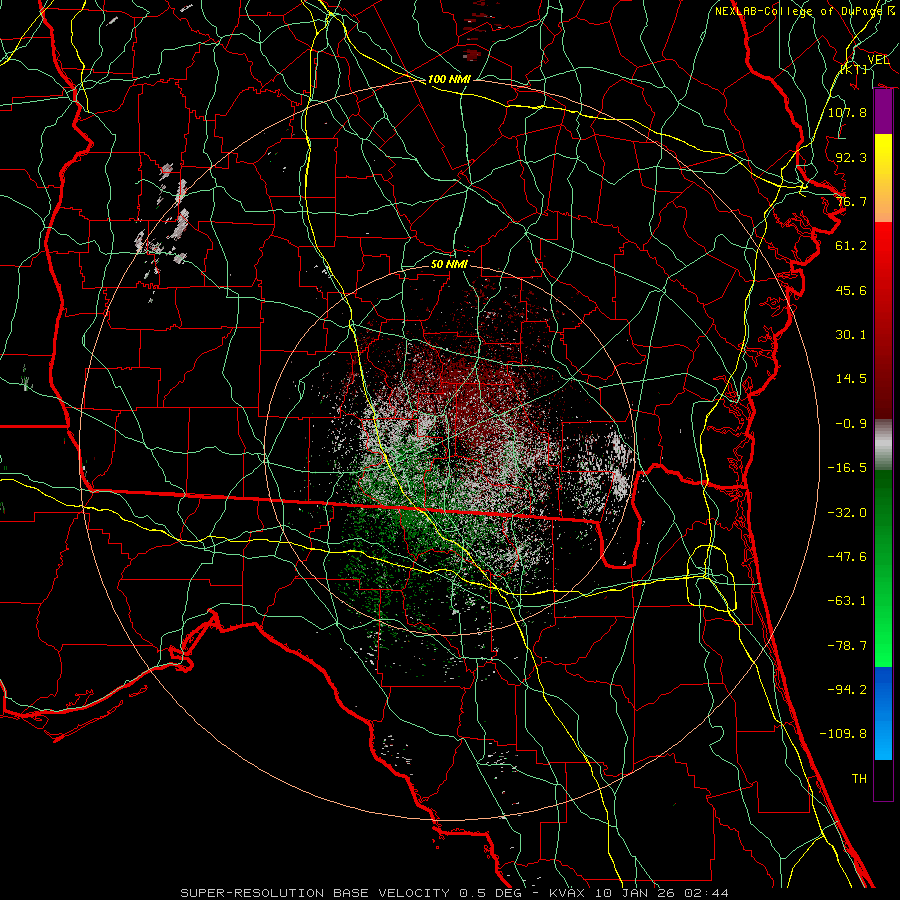Viewport: 900px width, 900px height.
Task: Select the -16.5 velocity scale value
Action: coord(847,468)
